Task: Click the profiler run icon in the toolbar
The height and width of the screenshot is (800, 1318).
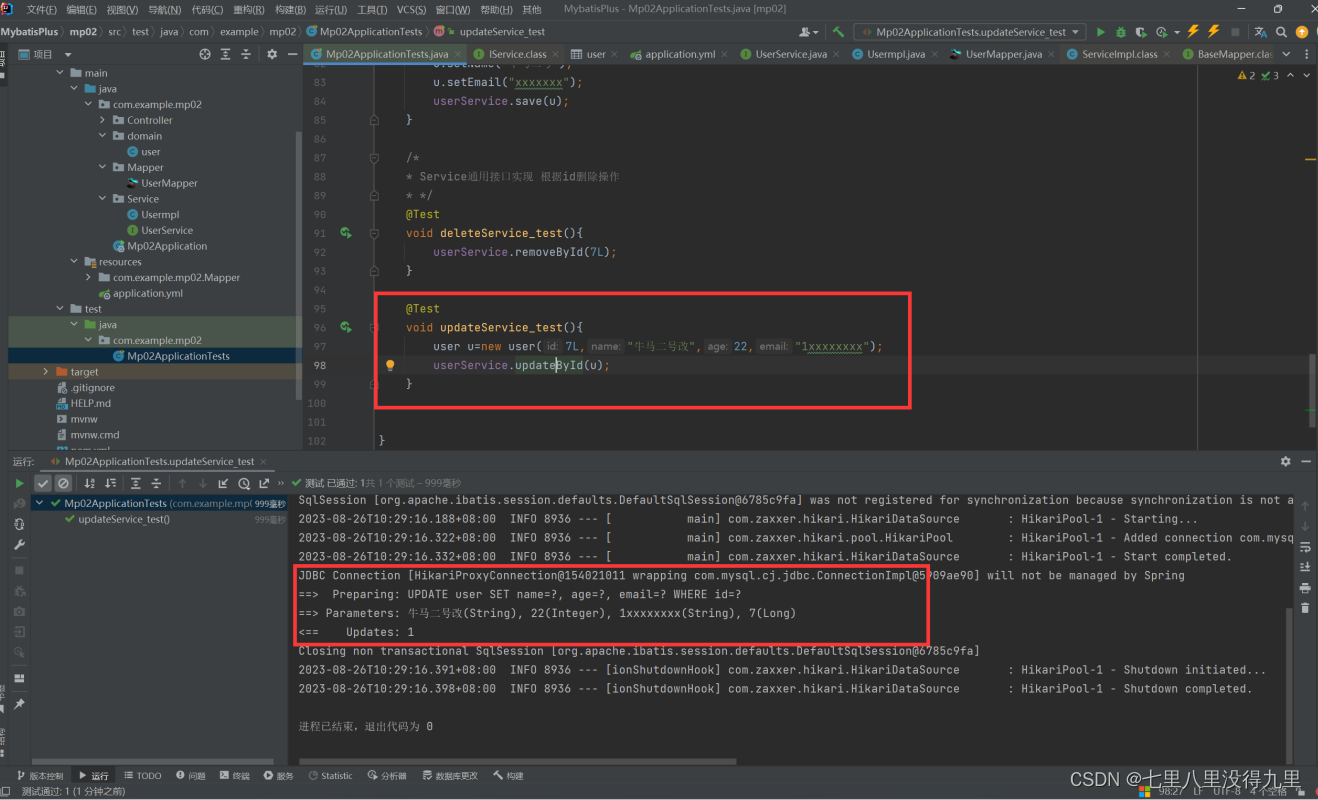Action: tap(1161, 32)
